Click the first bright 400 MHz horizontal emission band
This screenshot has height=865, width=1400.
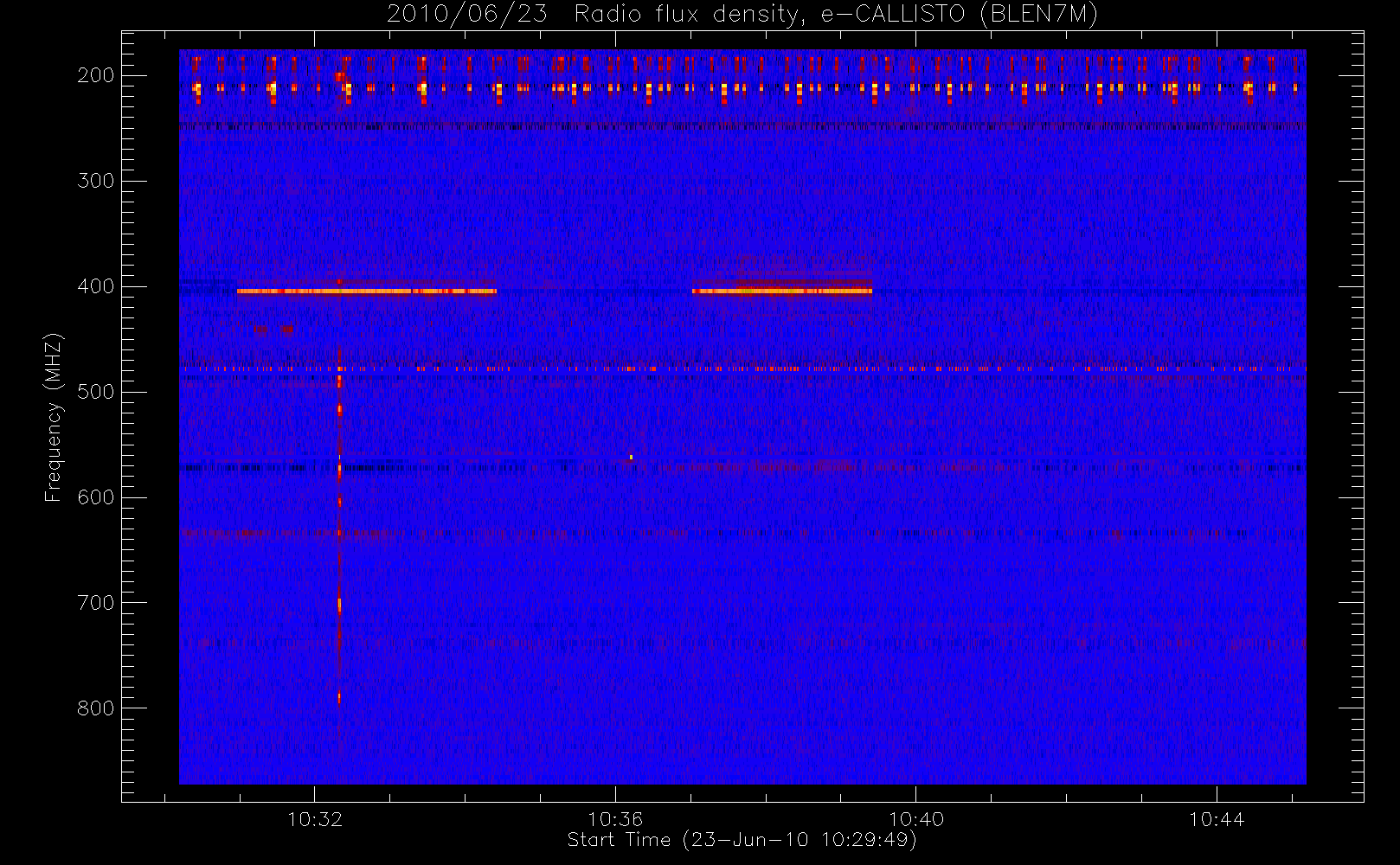coord(367,292)
